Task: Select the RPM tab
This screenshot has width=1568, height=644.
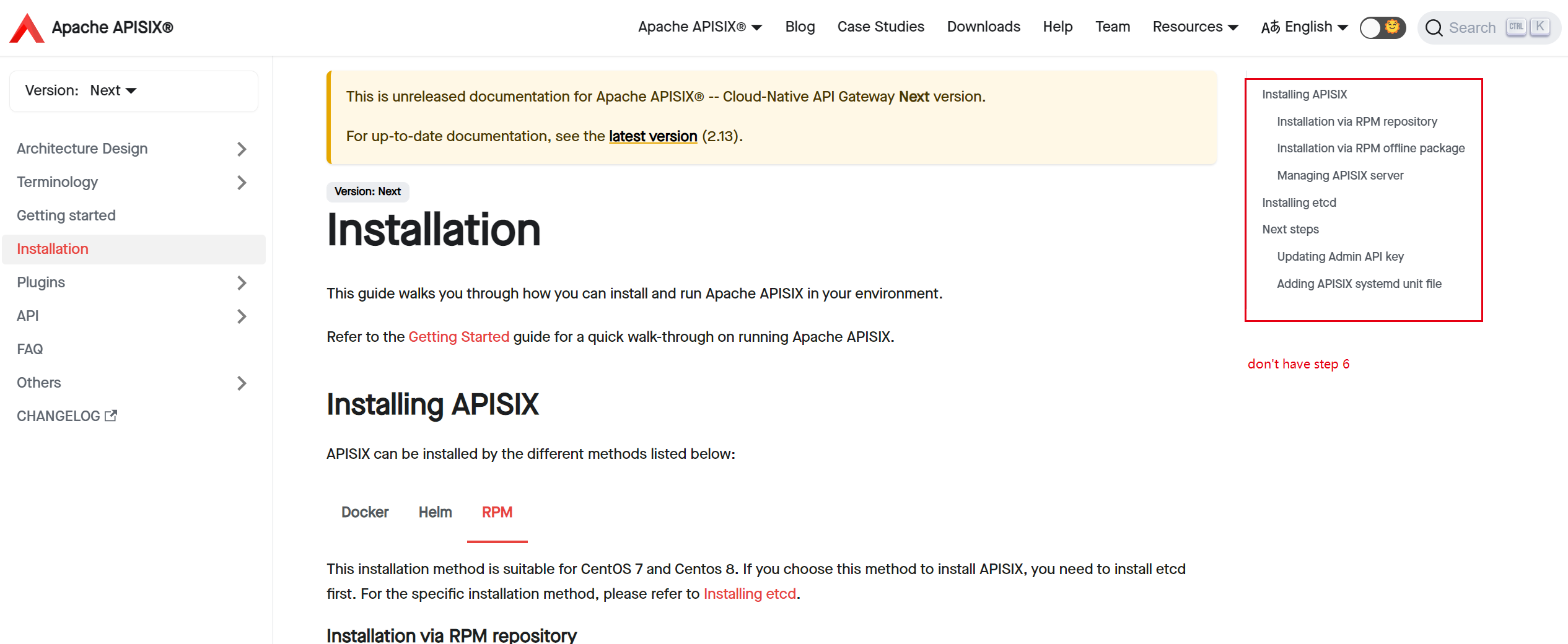Action: click(x=497, y=512)
